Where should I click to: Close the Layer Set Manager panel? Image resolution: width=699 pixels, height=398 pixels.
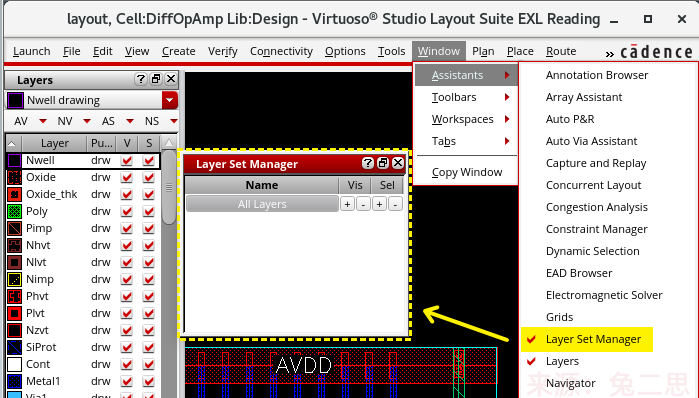pos(398,163)
